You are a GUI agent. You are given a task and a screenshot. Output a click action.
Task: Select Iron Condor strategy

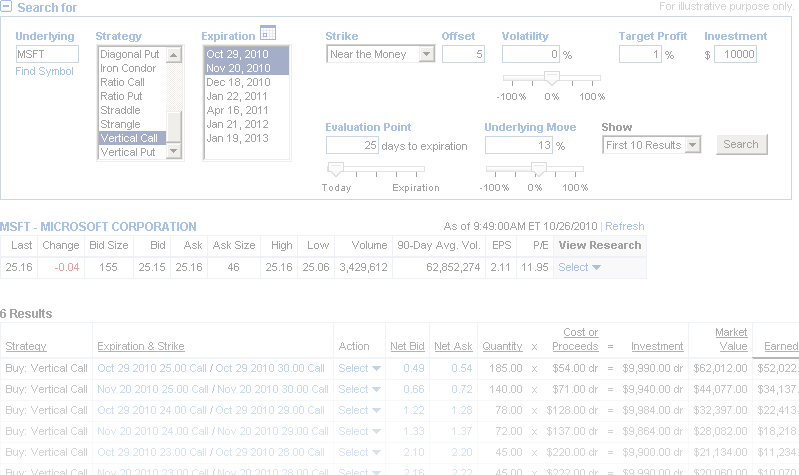tap(130, 68)
